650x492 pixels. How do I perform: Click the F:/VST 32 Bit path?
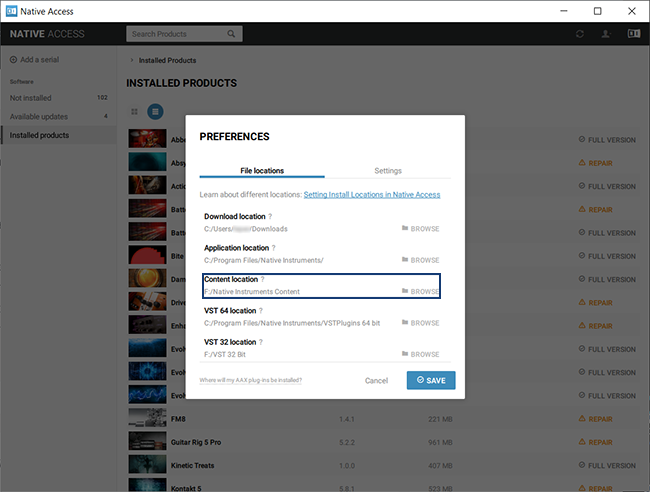tap(225, 355)
